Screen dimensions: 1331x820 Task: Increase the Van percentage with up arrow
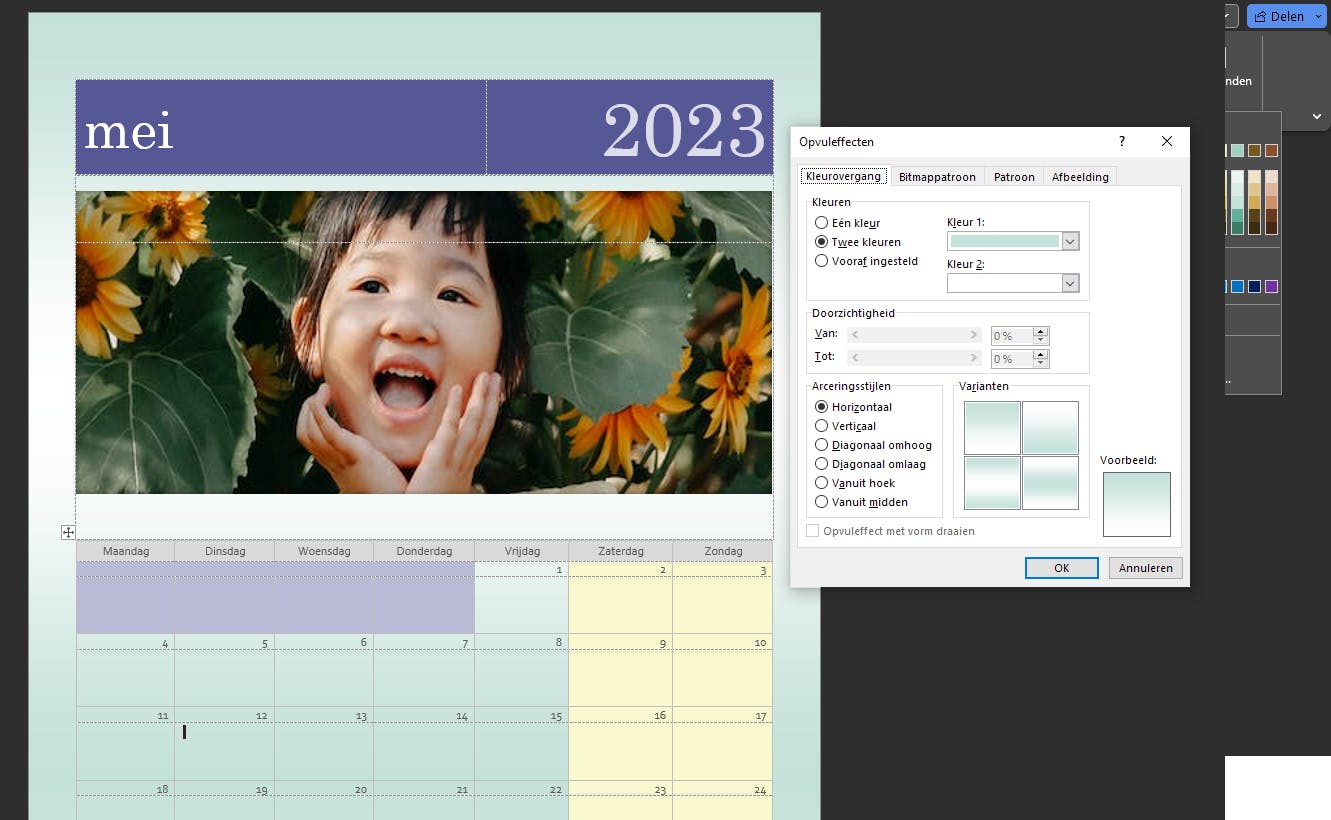point(1041,332)
